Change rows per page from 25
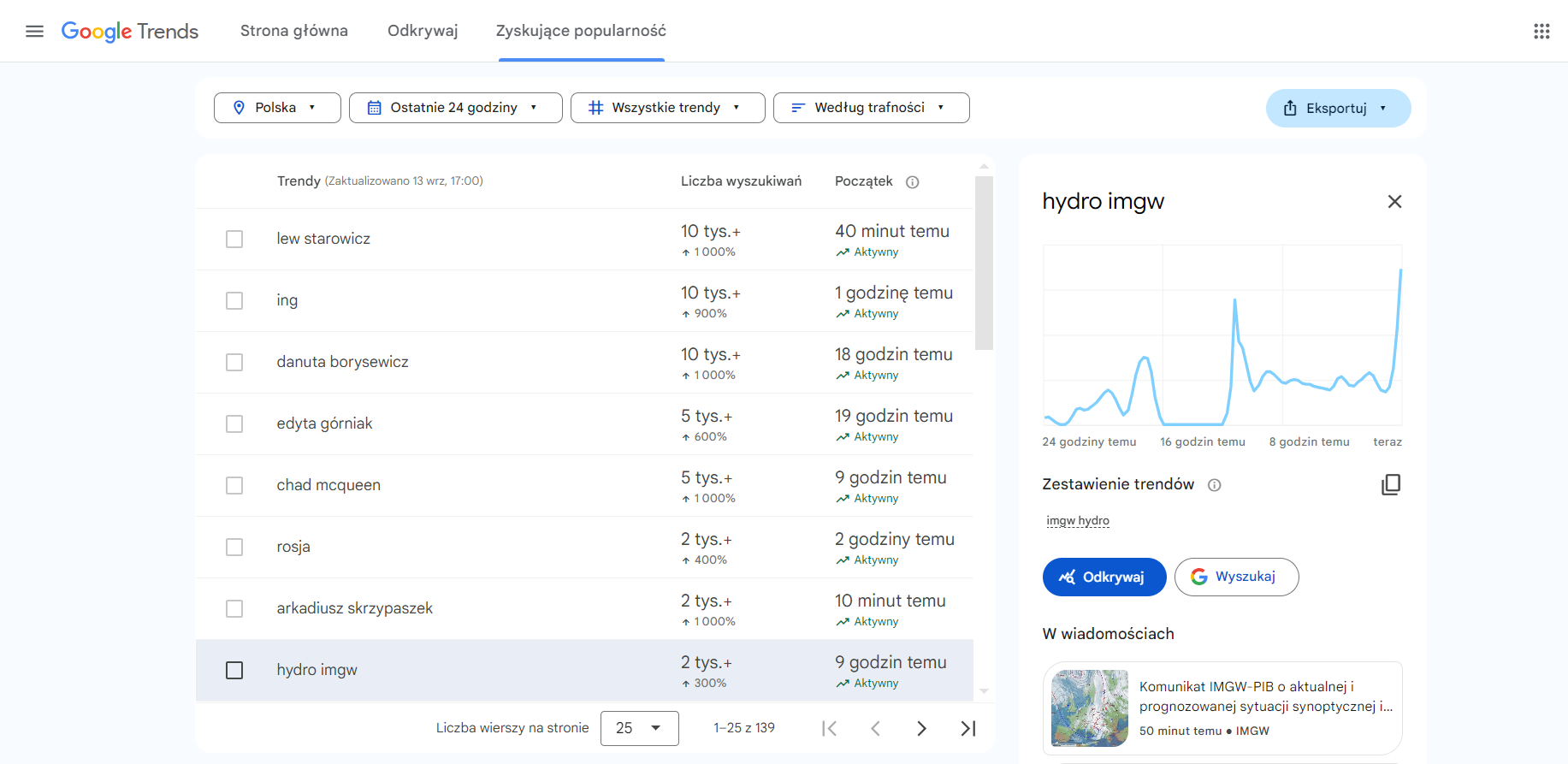Viewport: 1568px width, 764px height. coord(639,728)
